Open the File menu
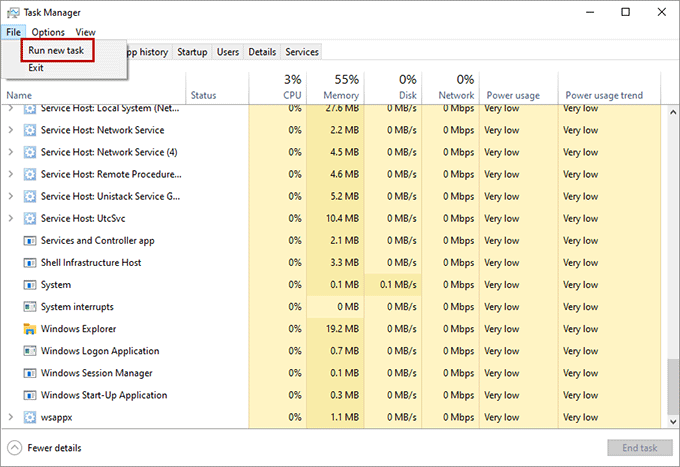The width and height of the screenshot is (680, 467). pos(13,32)
